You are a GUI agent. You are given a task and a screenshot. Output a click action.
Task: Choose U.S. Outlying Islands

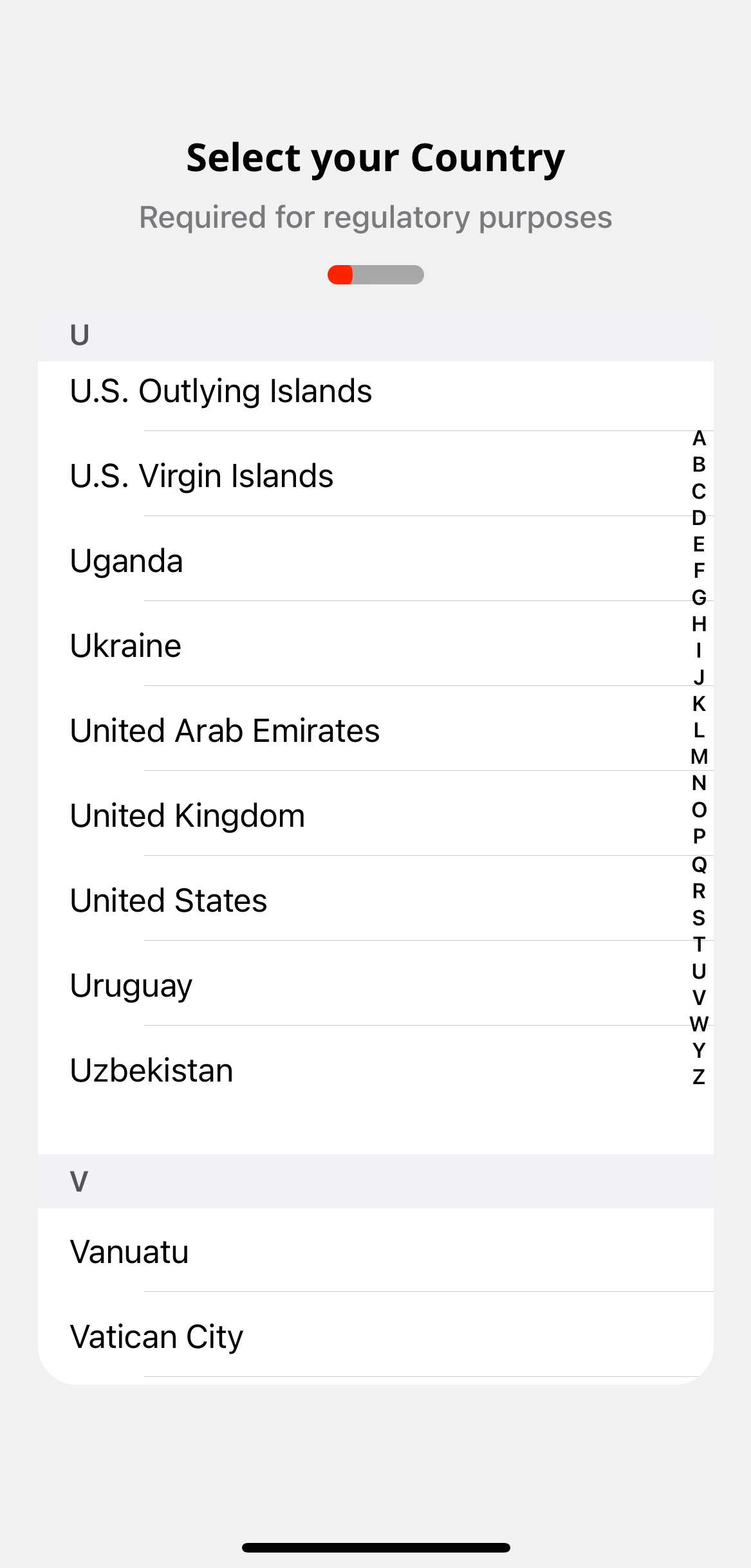pyautogui.click(x=221, y=391)
